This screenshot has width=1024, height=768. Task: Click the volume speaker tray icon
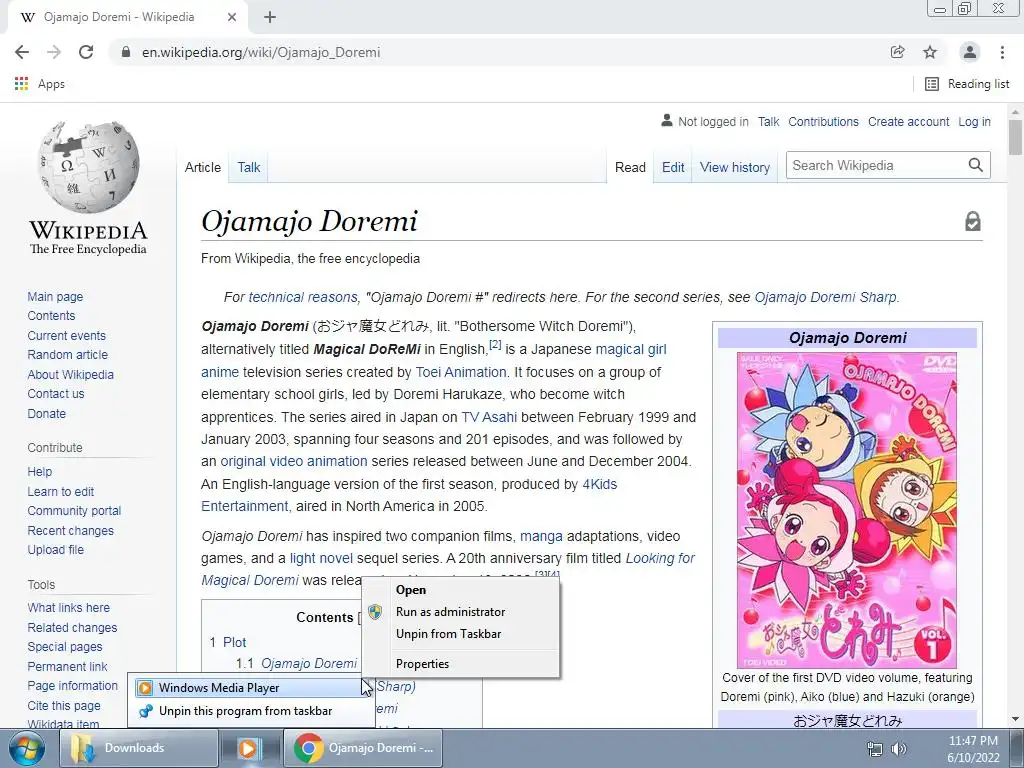(899, 748)
